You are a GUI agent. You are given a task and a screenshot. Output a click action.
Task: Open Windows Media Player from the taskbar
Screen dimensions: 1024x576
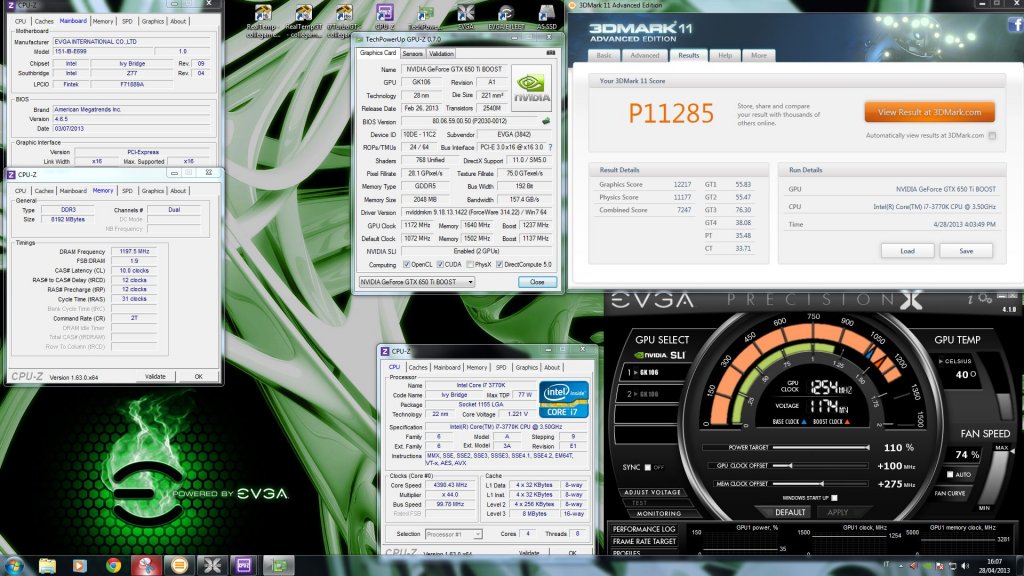[x=80, y=565]
